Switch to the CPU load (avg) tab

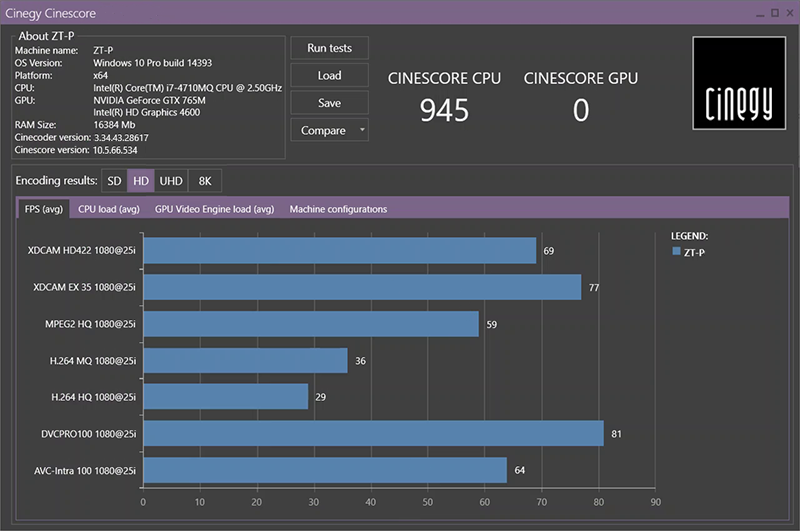point(109,209)
